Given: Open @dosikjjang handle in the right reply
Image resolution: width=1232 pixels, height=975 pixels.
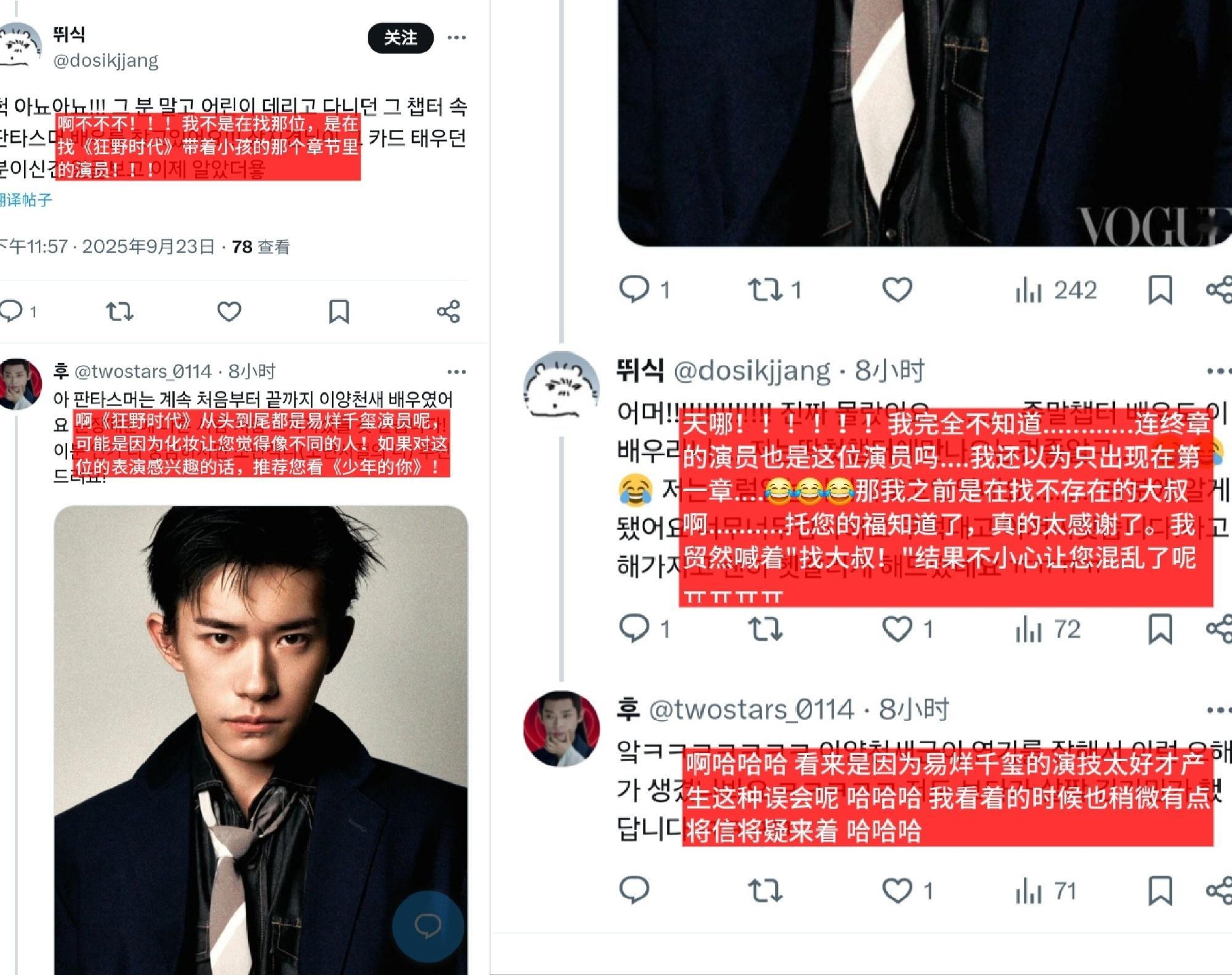Looking at the screenshot, I should click(752, 370).
